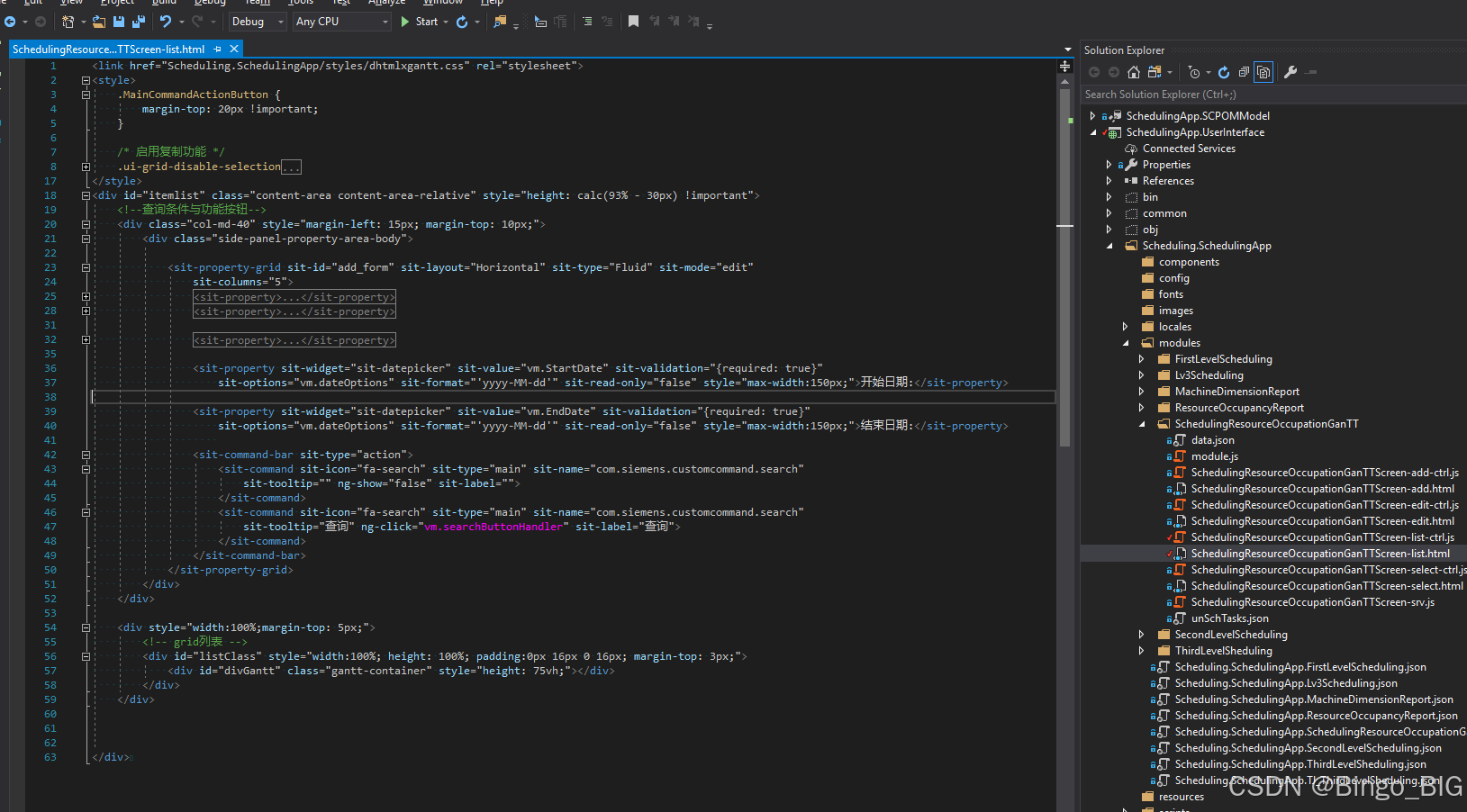Toggle Show All Files in Solution Explorer
Viewport: 1467px width, 812px height.
tap(1263, 72)
